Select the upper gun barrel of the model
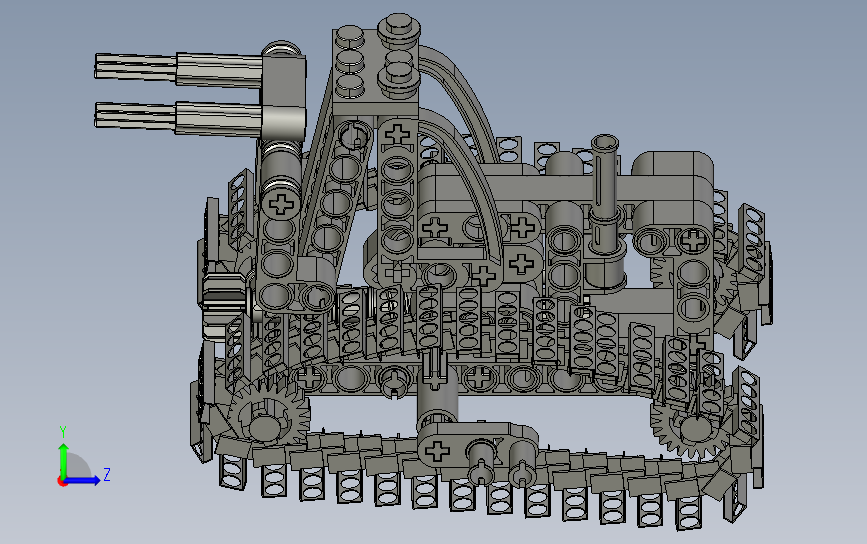Image resolution: width=867 pixels, height=544 pixels. coord(178,70)
